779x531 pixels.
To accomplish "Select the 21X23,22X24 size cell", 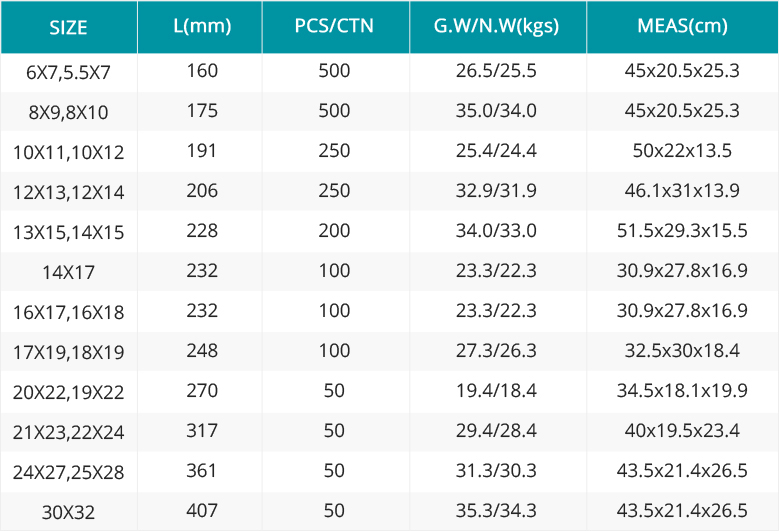I will (69, 432).
